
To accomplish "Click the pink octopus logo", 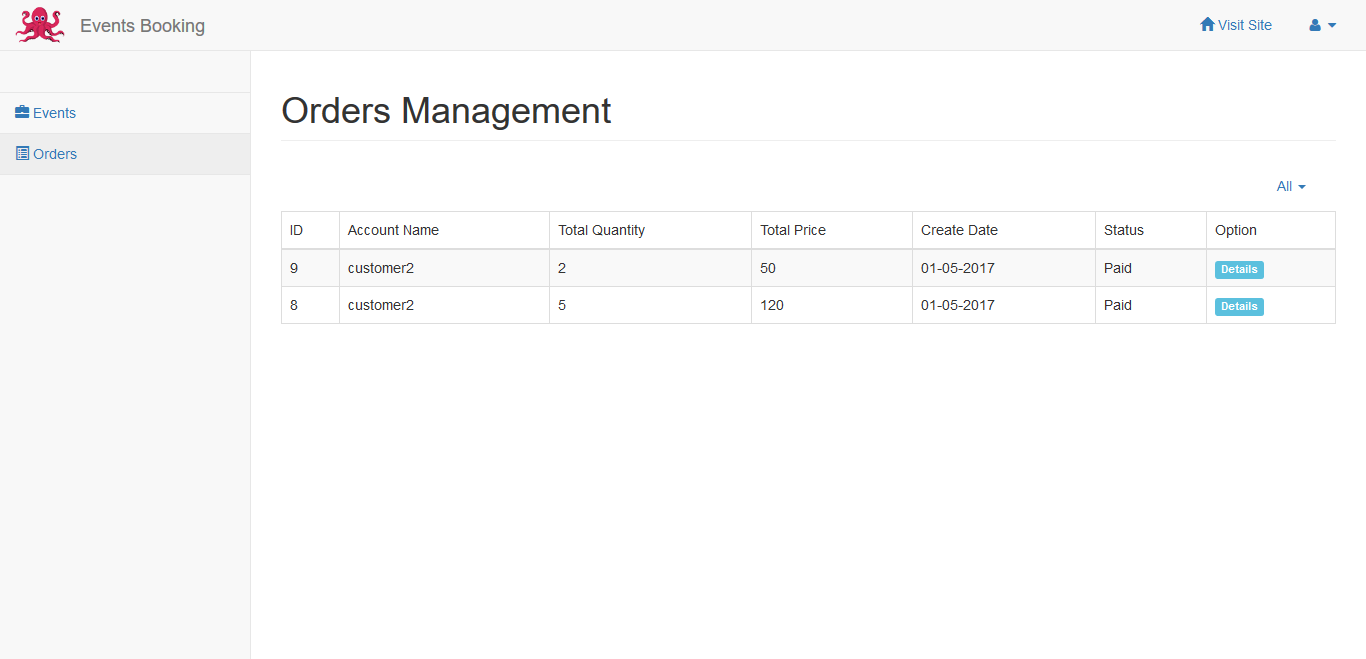I will [40, 25].
